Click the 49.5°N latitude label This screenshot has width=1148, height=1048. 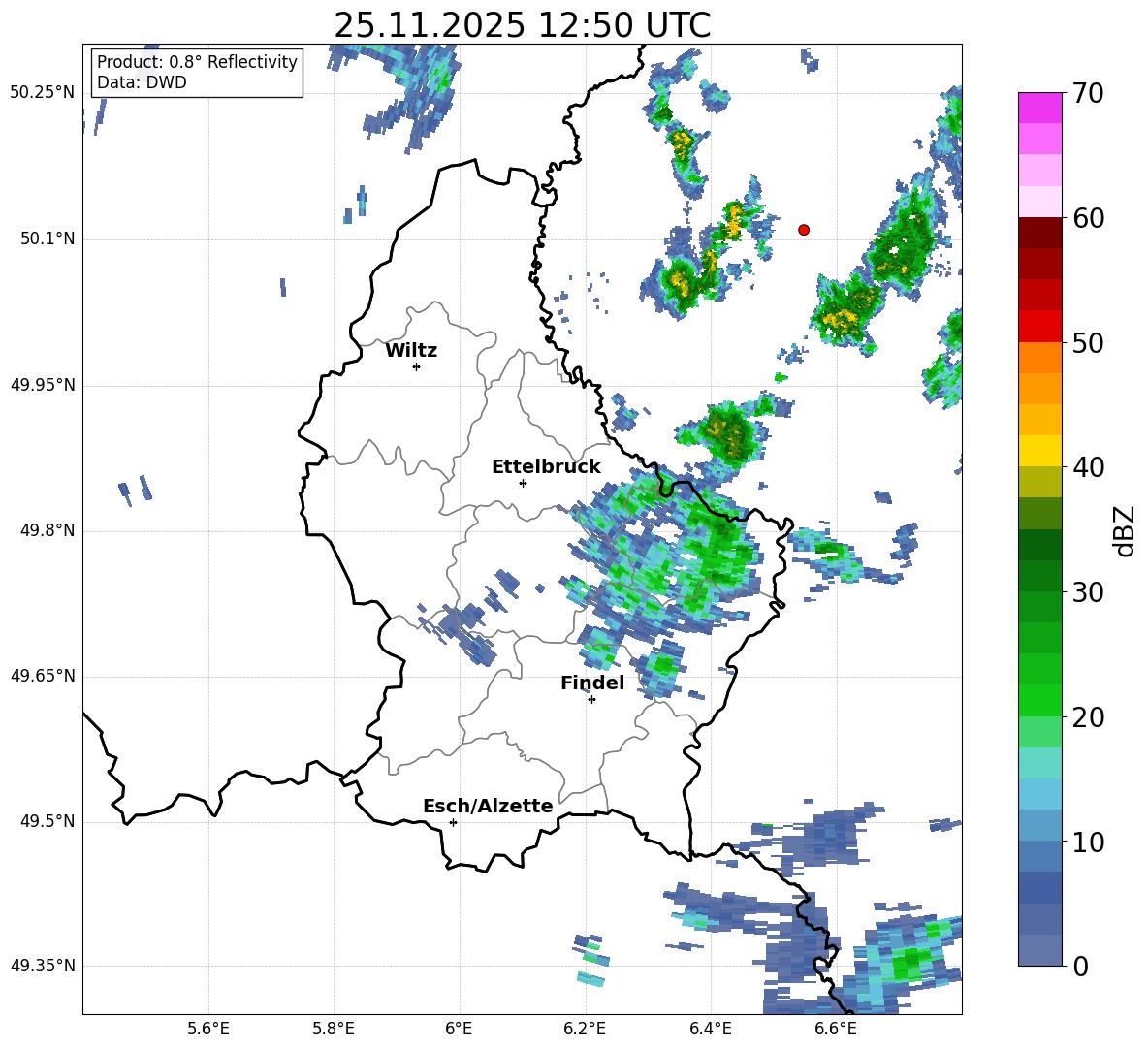[47, 821]
